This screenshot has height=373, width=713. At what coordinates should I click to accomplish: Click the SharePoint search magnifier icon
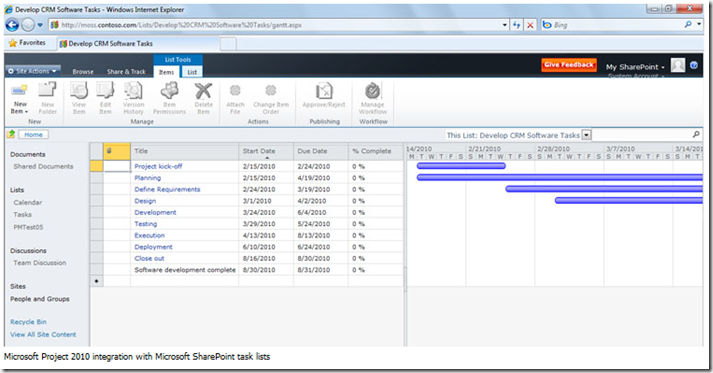(x=696, y=135)
